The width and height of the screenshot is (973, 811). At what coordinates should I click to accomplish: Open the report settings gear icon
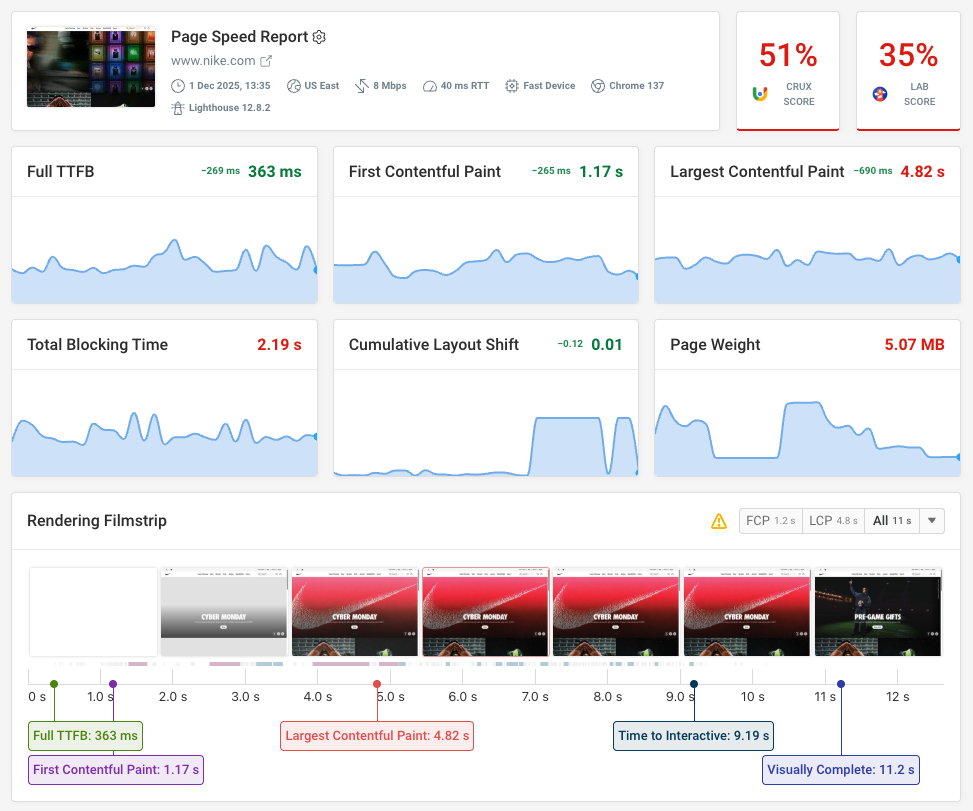[319, 37]
